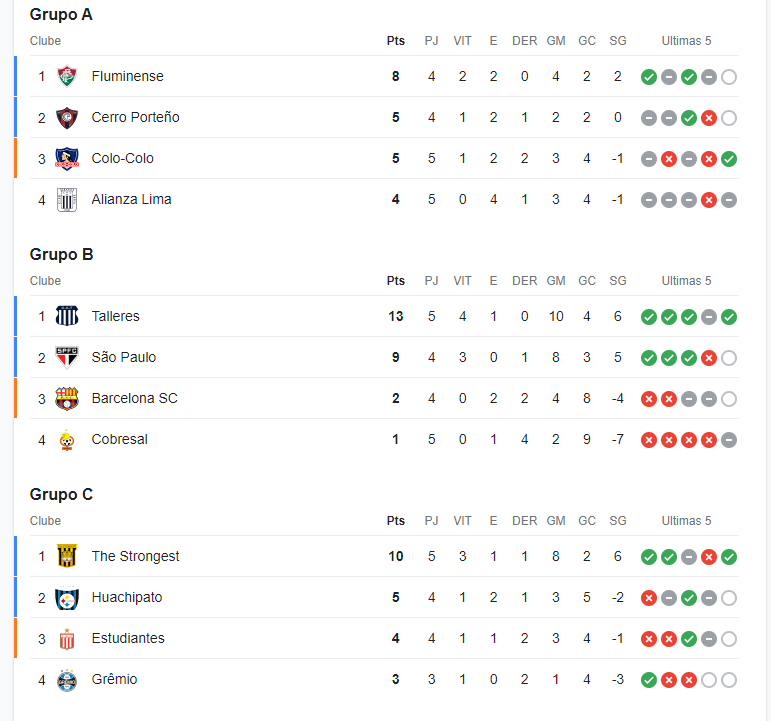Click the Grupo C heading
Screen dimensions: 771x721
pyautogui.click(x=61, y=494)
